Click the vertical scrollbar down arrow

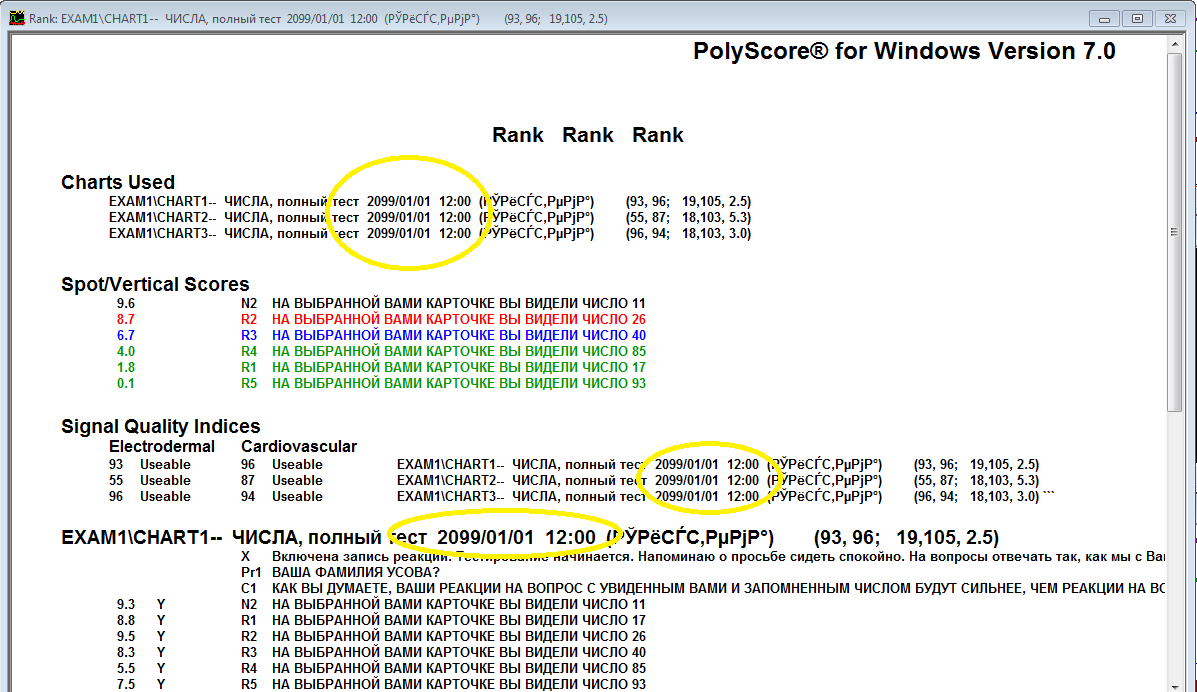pos(1174,686)
